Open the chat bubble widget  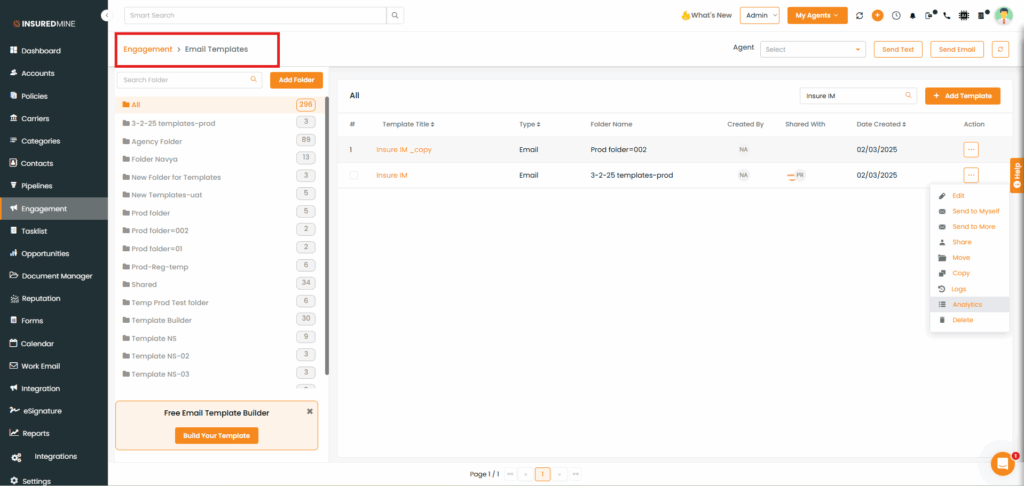1001,463
